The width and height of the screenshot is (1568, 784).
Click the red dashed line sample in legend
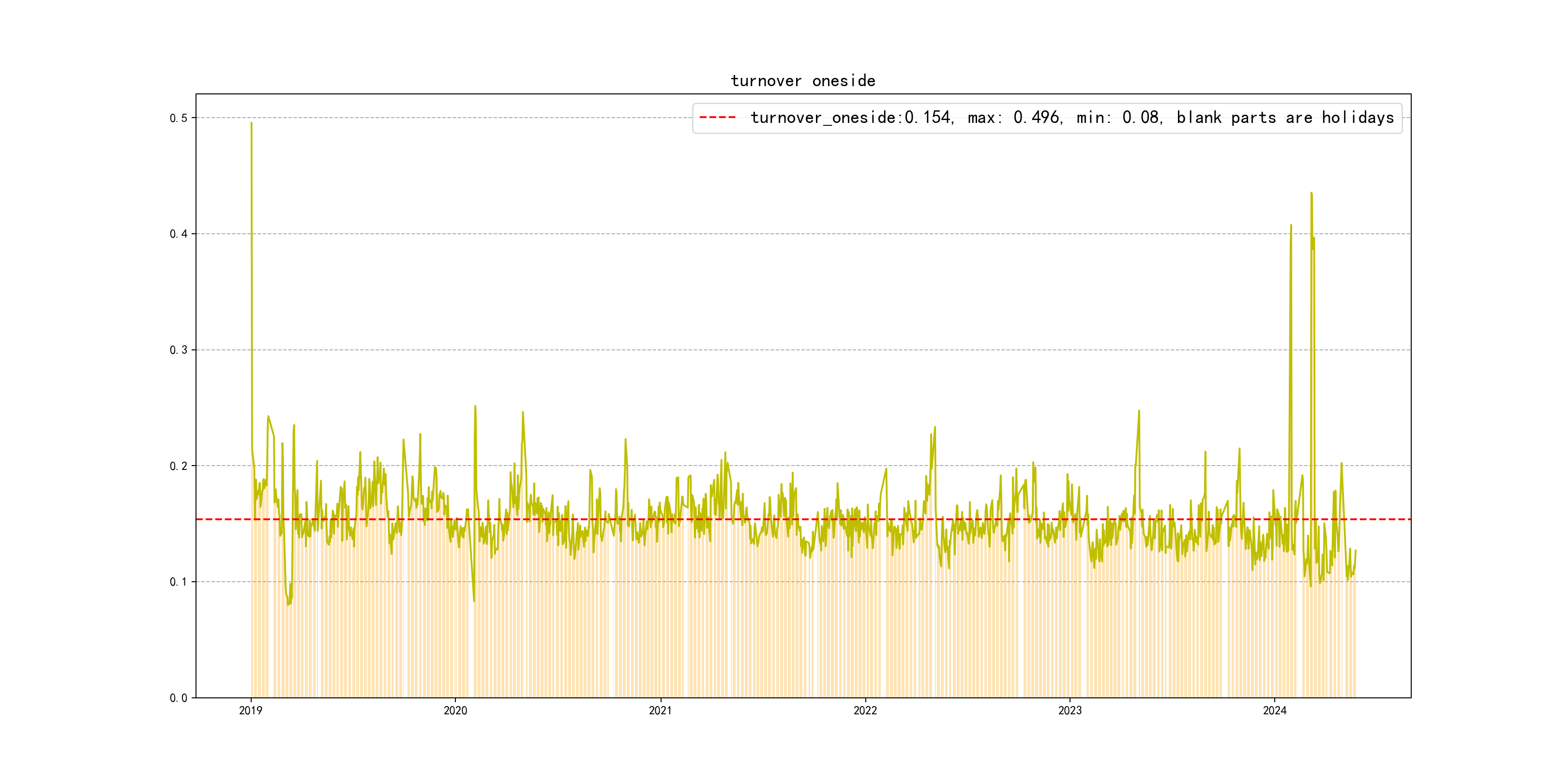coord(718,118)
